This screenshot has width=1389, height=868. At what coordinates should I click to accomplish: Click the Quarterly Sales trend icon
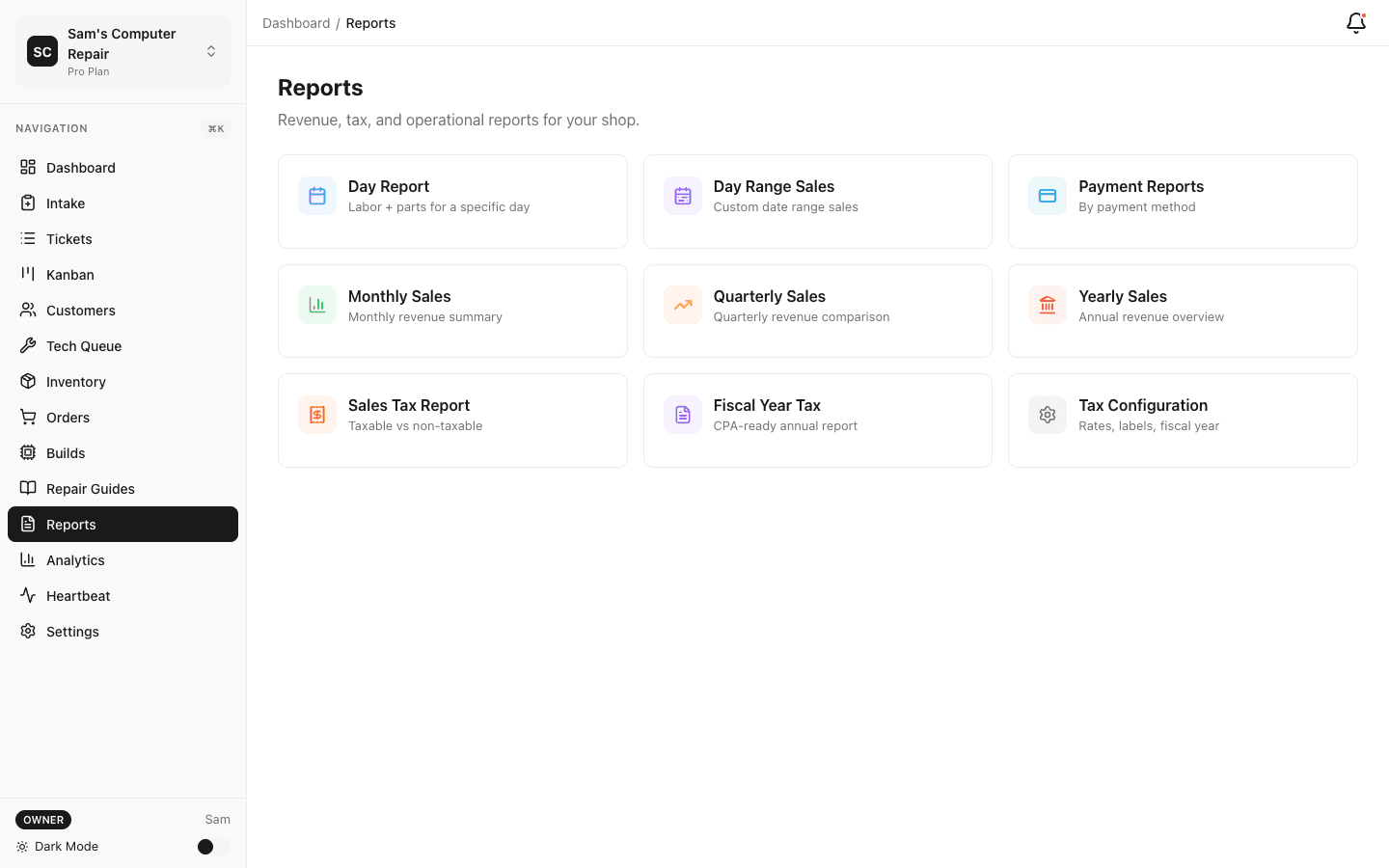682,304
